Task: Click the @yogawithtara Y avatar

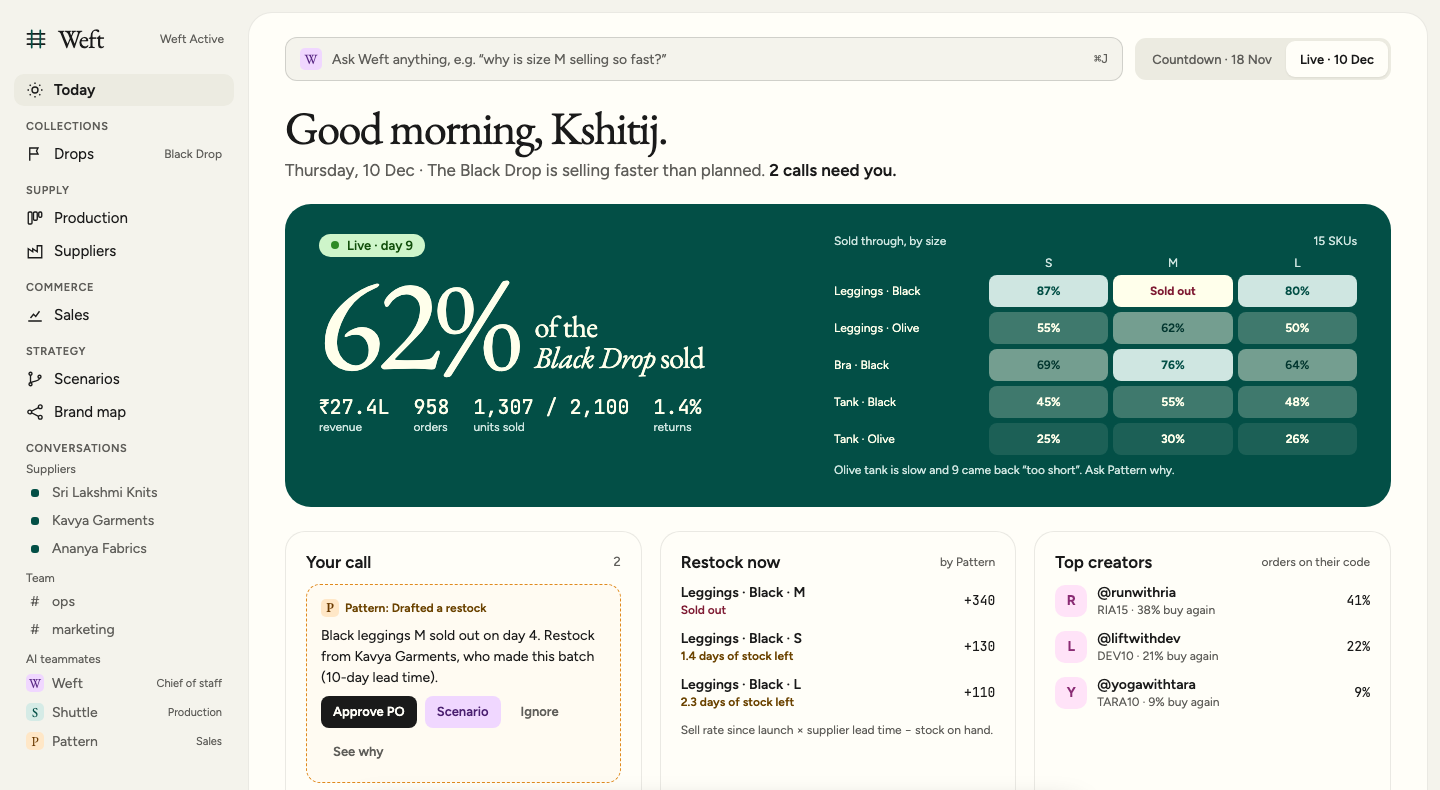Action: pos(1071,693)
